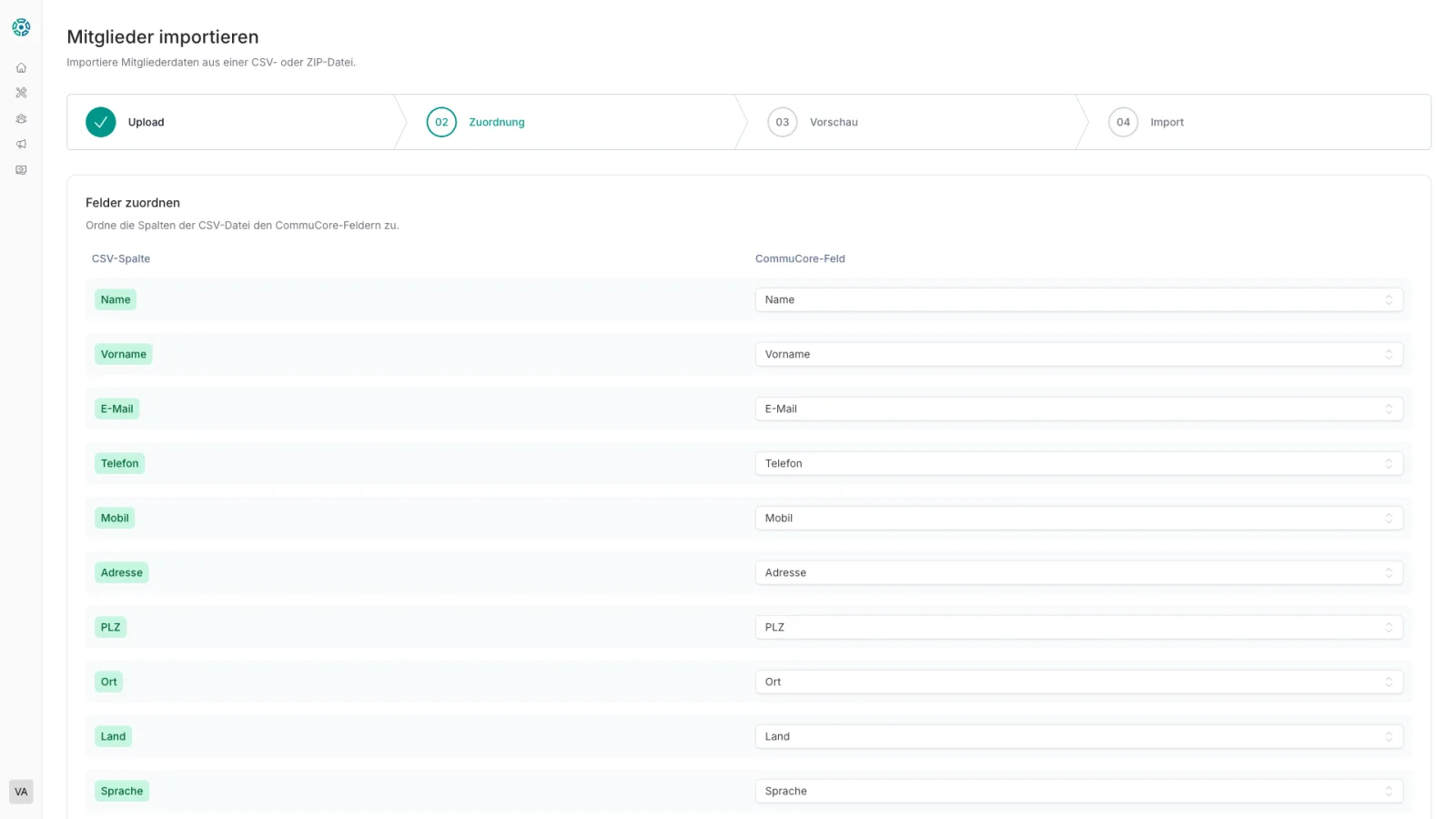The width and height of the screenshot is (1456, 819).
Task: Expand the Telefon mapping dropdown
Action: click(x=1078, y=463)
